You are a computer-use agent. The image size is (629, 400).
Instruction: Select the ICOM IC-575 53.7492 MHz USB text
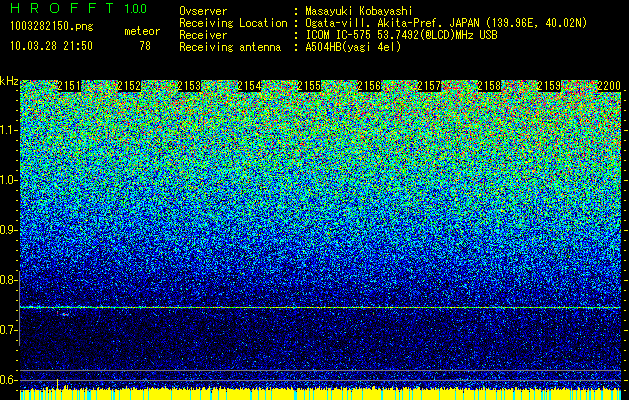(x=401, y=35)
